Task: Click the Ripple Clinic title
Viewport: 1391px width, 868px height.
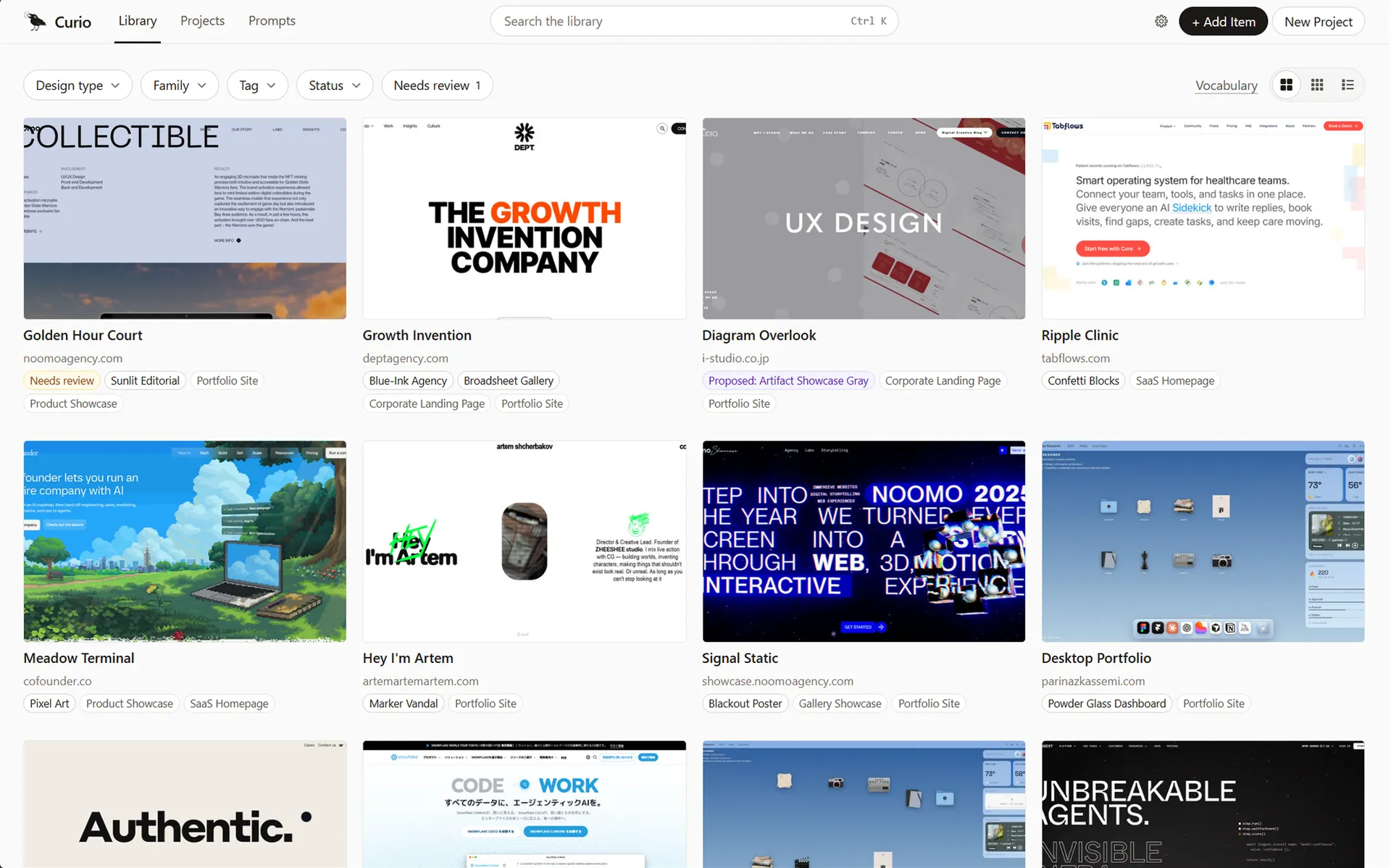Action: [x=1079, y=335]
